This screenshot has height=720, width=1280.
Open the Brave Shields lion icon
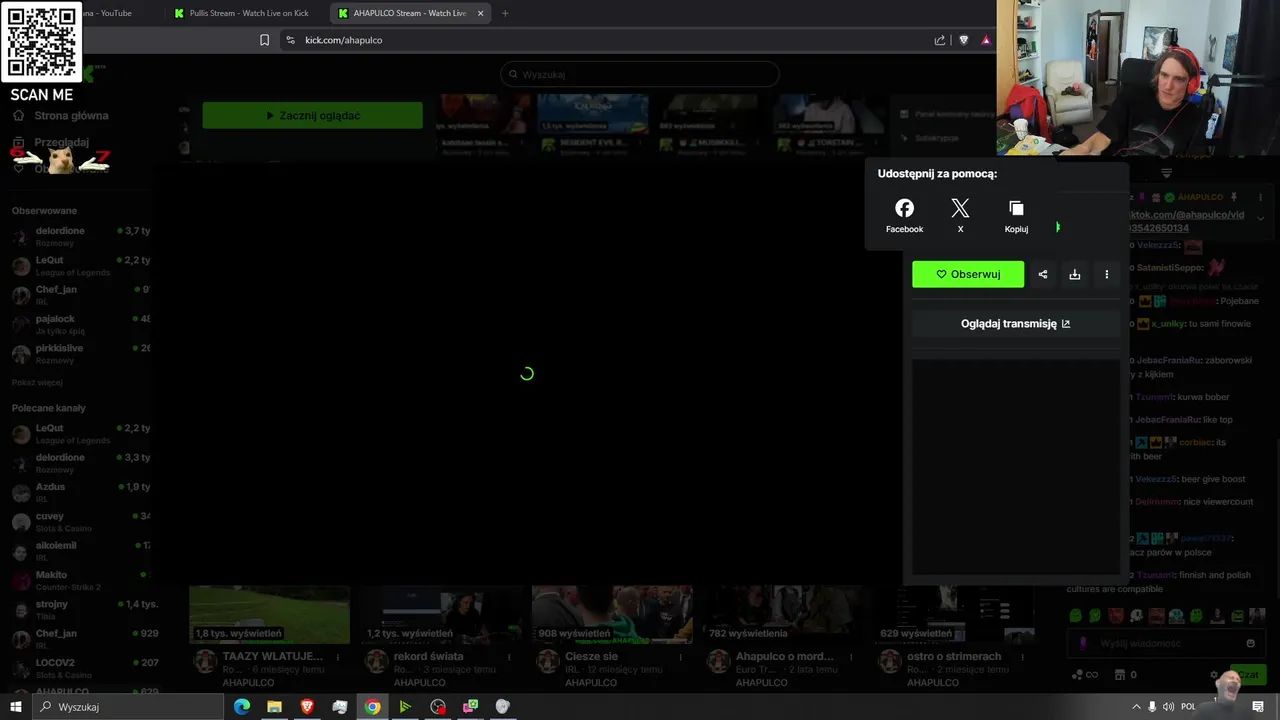964,40
